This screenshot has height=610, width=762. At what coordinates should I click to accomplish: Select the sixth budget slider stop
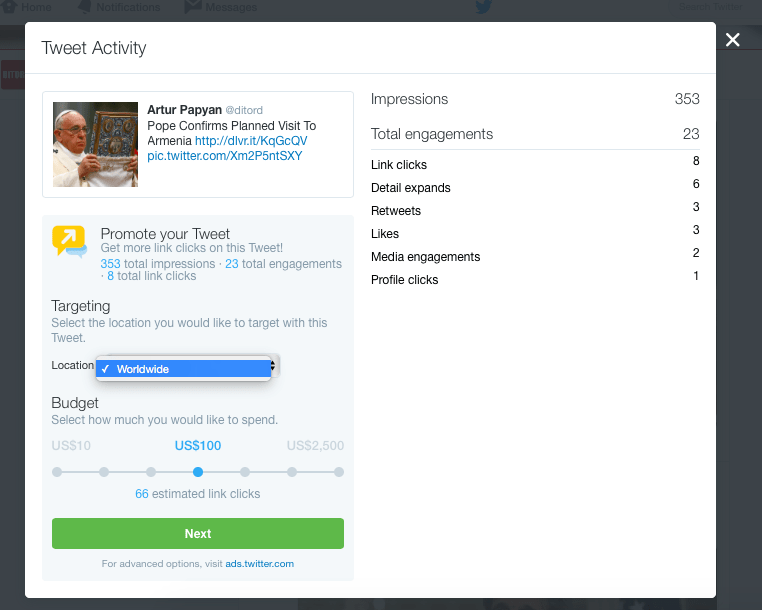[x=292, y=472]
